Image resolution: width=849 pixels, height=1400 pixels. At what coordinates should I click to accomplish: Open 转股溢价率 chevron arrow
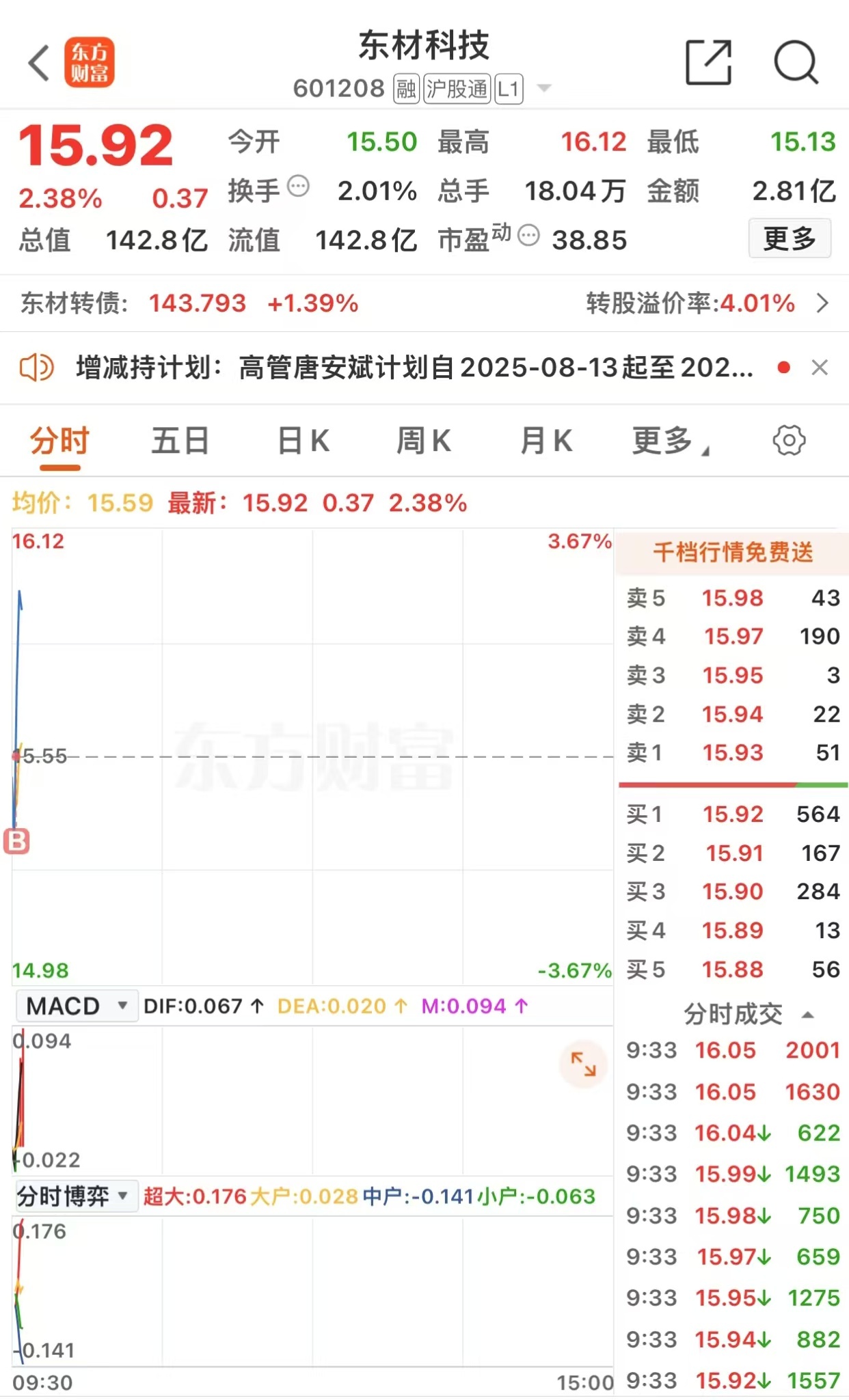[x=823, y=303]
